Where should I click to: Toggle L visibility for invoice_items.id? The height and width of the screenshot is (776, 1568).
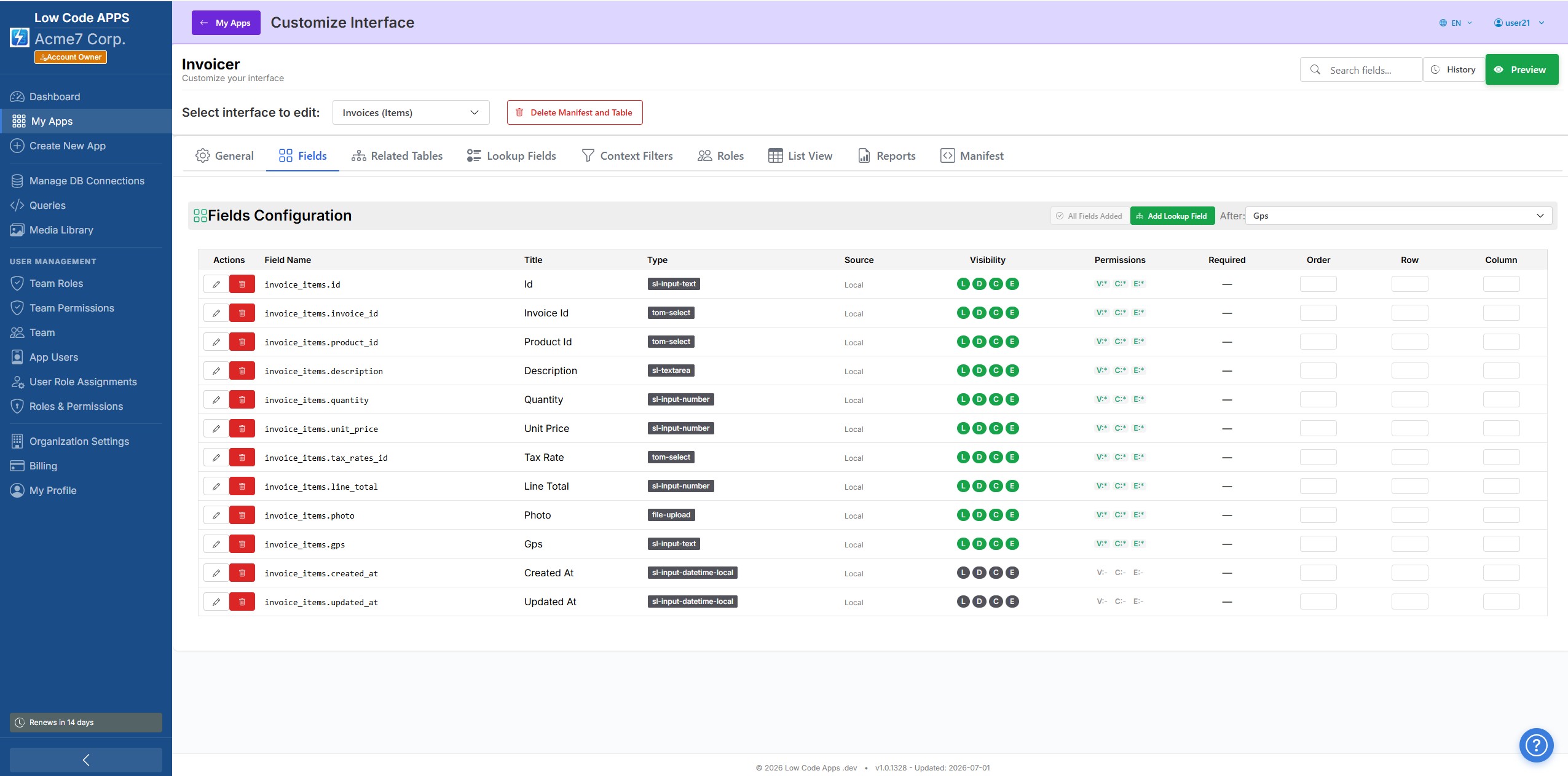coord(963,284)
